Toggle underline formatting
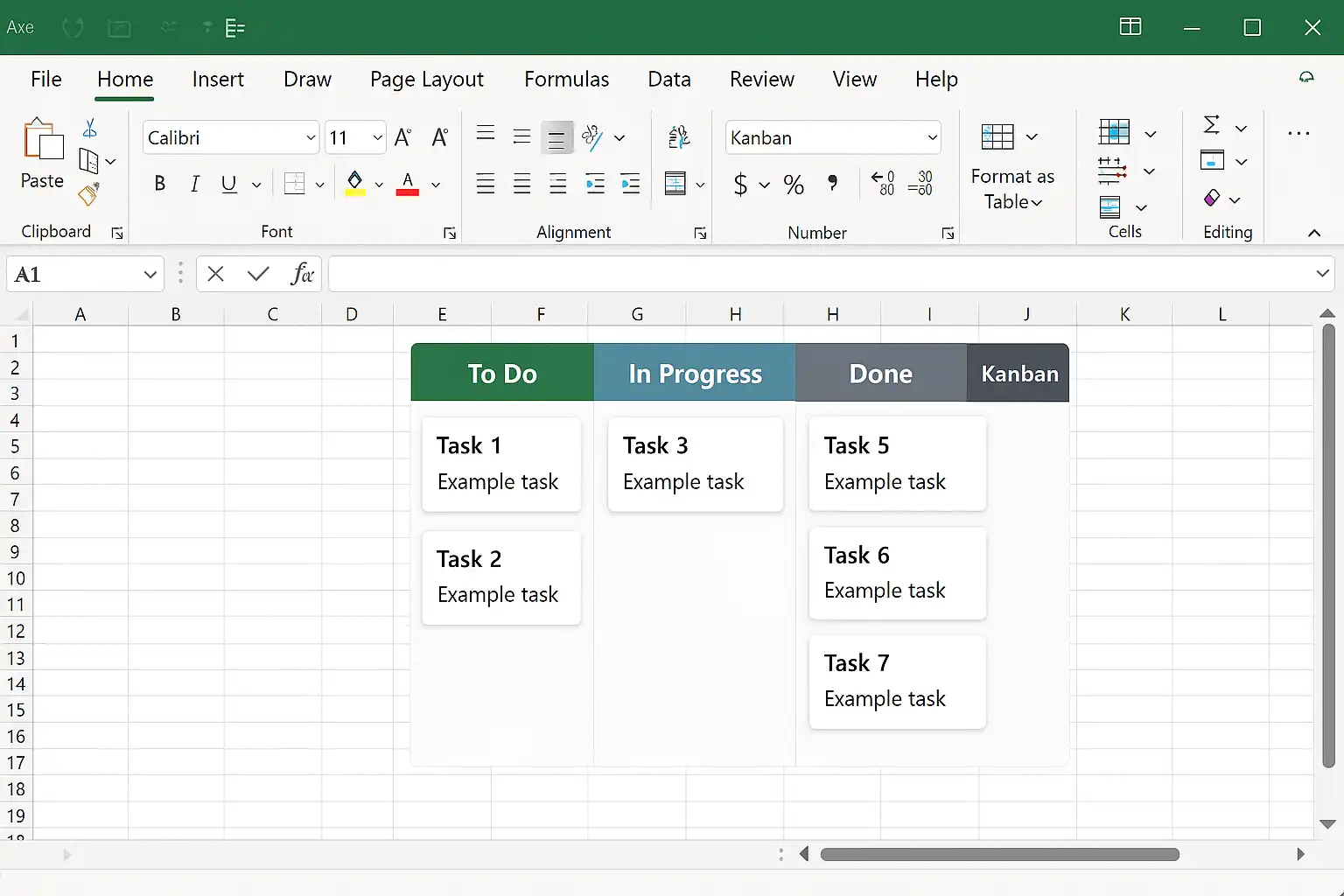The height and width of the screenshot is (896, 1344). [228, 184]
